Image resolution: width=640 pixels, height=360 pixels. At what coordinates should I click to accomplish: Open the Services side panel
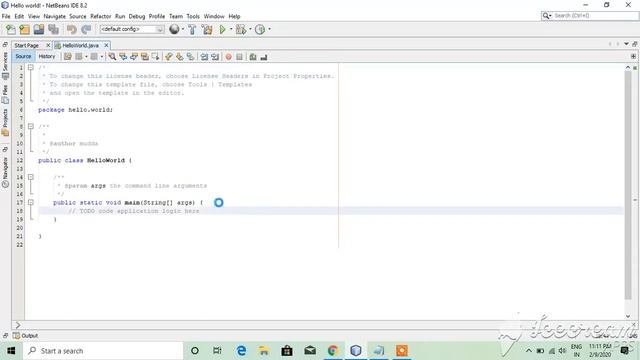pyautogui.click(x=5, y=65)
